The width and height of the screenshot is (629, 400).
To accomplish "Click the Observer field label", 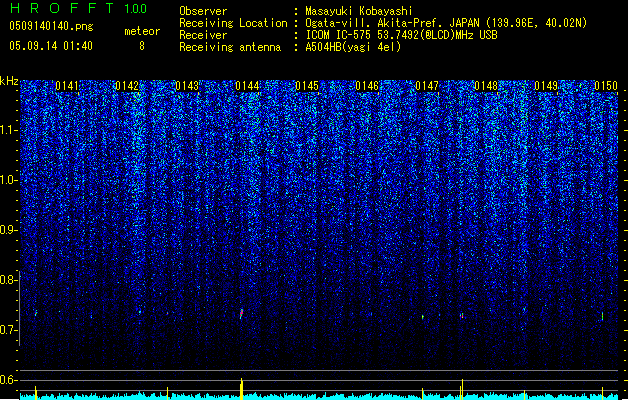I will (203, 11).
